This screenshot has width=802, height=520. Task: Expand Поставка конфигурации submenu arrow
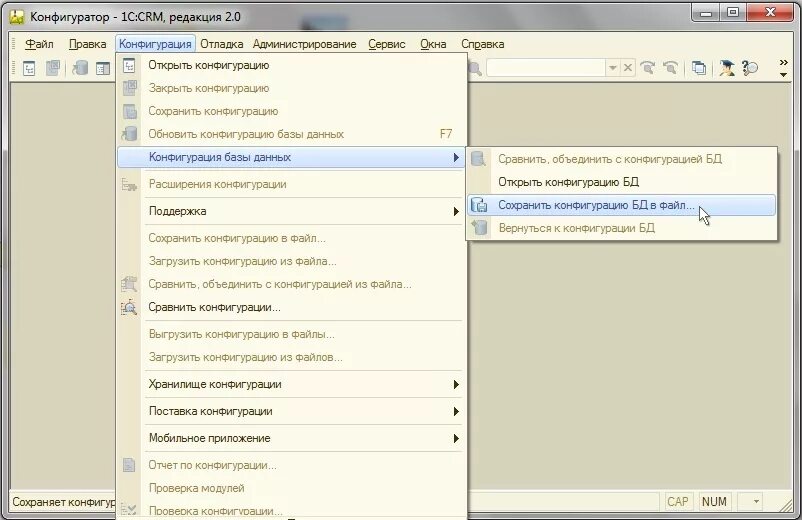pyautogui.click(x=456, y=412)
